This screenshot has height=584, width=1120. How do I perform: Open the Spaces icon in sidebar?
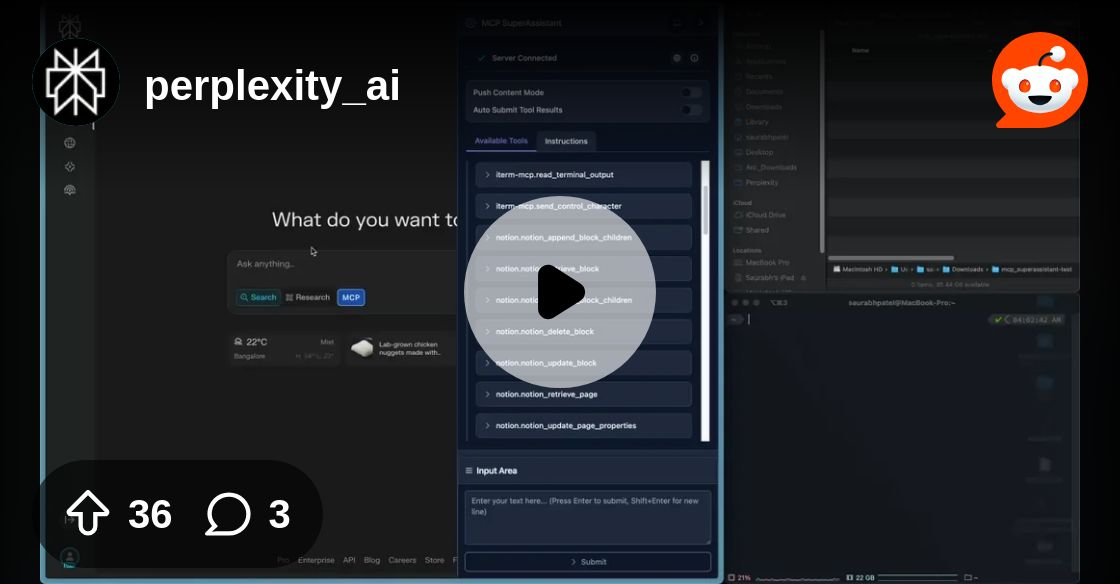pos(70,166)
